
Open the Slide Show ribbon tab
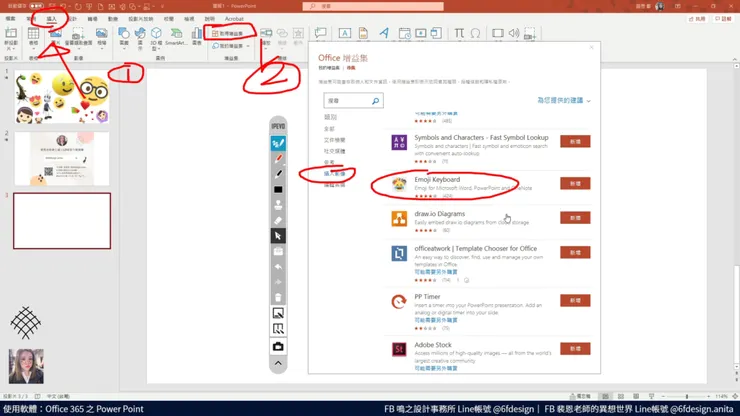(141, 19)
